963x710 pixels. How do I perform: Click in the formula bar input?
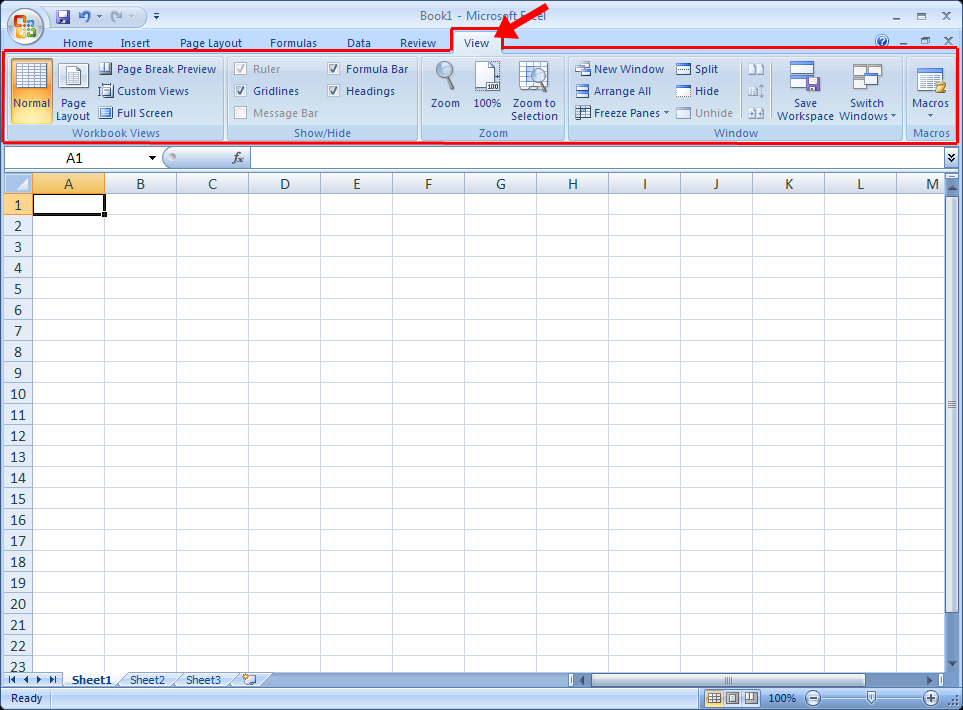[597, 158]
